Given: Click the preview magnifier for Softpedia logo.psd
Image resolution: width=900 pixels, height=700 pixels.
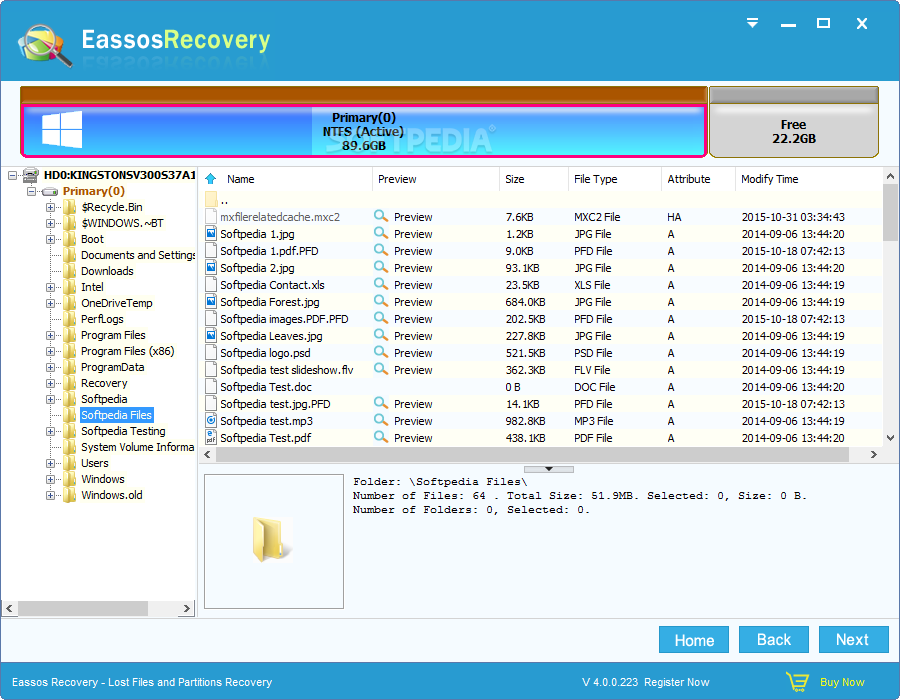Looking at the screenshot, I should point(381,352).
